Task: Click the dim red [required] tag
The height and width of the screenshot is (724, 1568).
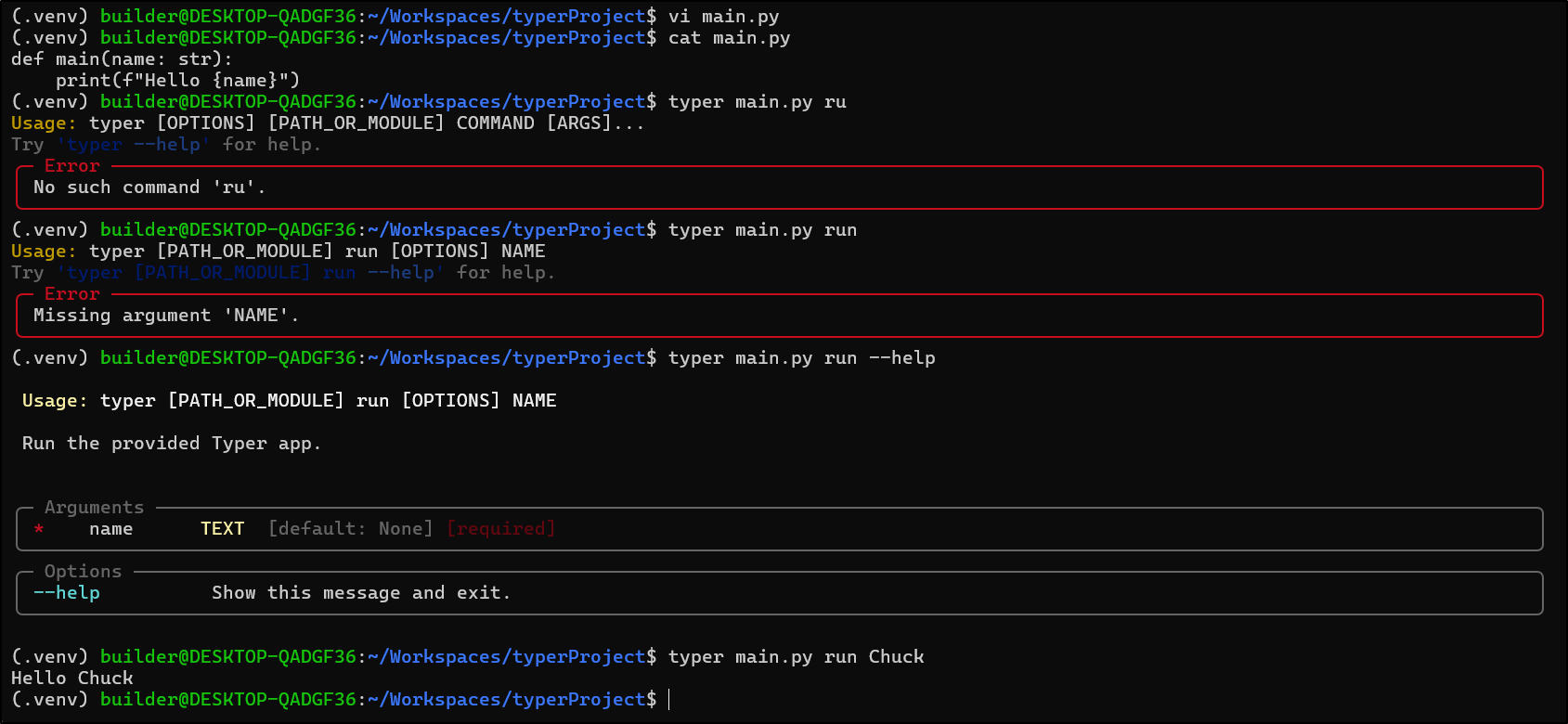Action: (500, 529)
